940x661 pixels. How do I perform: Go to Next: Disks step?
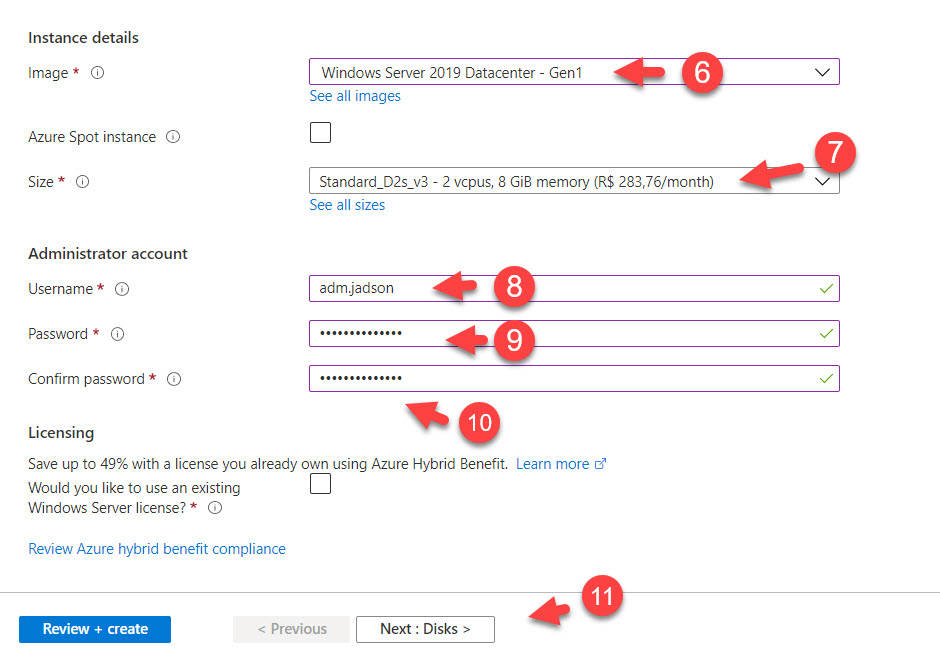(x=425, y=629)
